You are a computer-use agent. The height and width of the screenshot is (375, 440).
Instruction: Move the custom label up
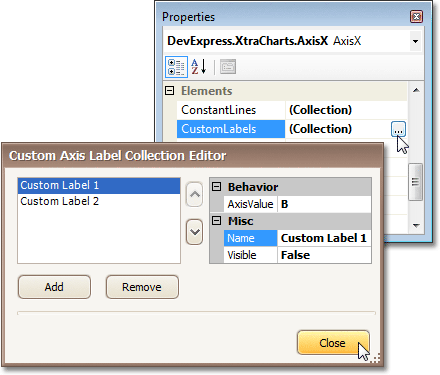(194, 194)
